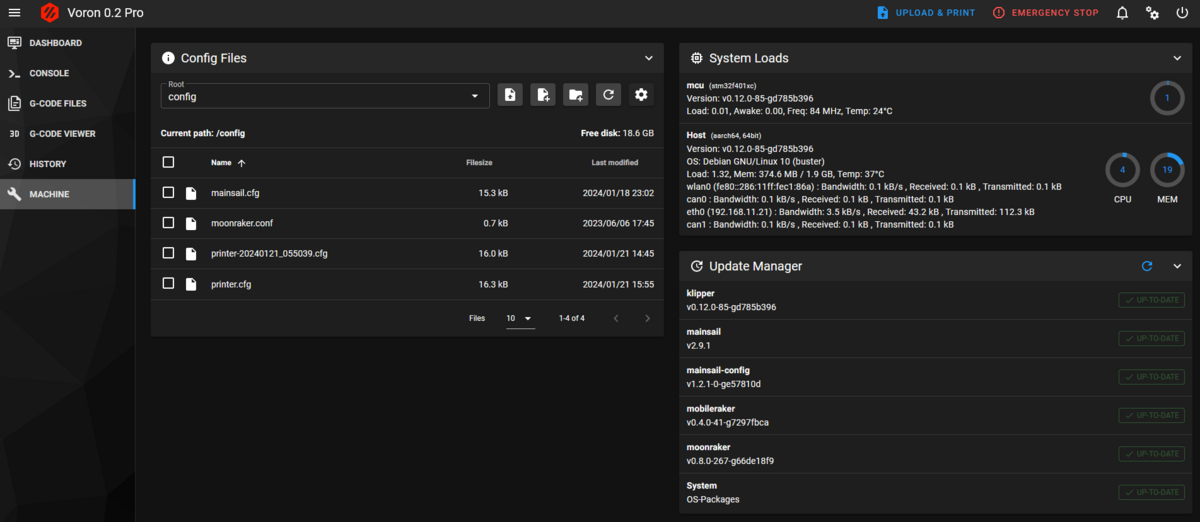This screenshot has height=522, width=1200.
Task: Click moonraker UP-TO-DATE status chip
Action: [x=1151, y=454]
